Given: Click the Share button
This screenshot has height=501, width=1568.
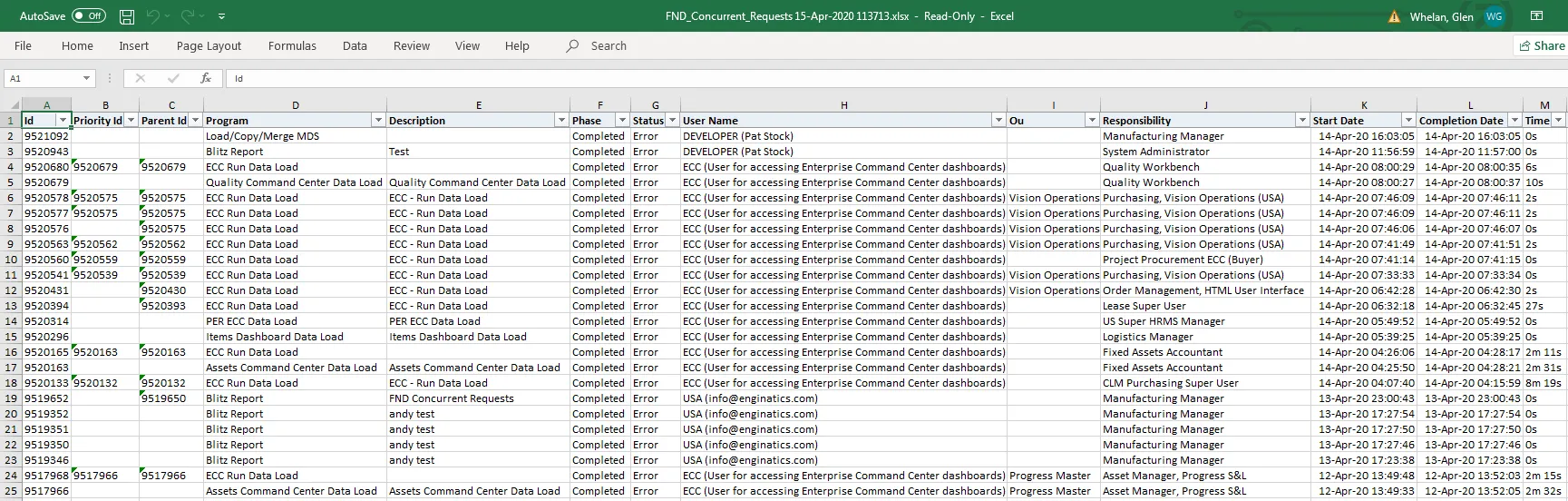Looking at the screenshot, I should [1541, 46].
